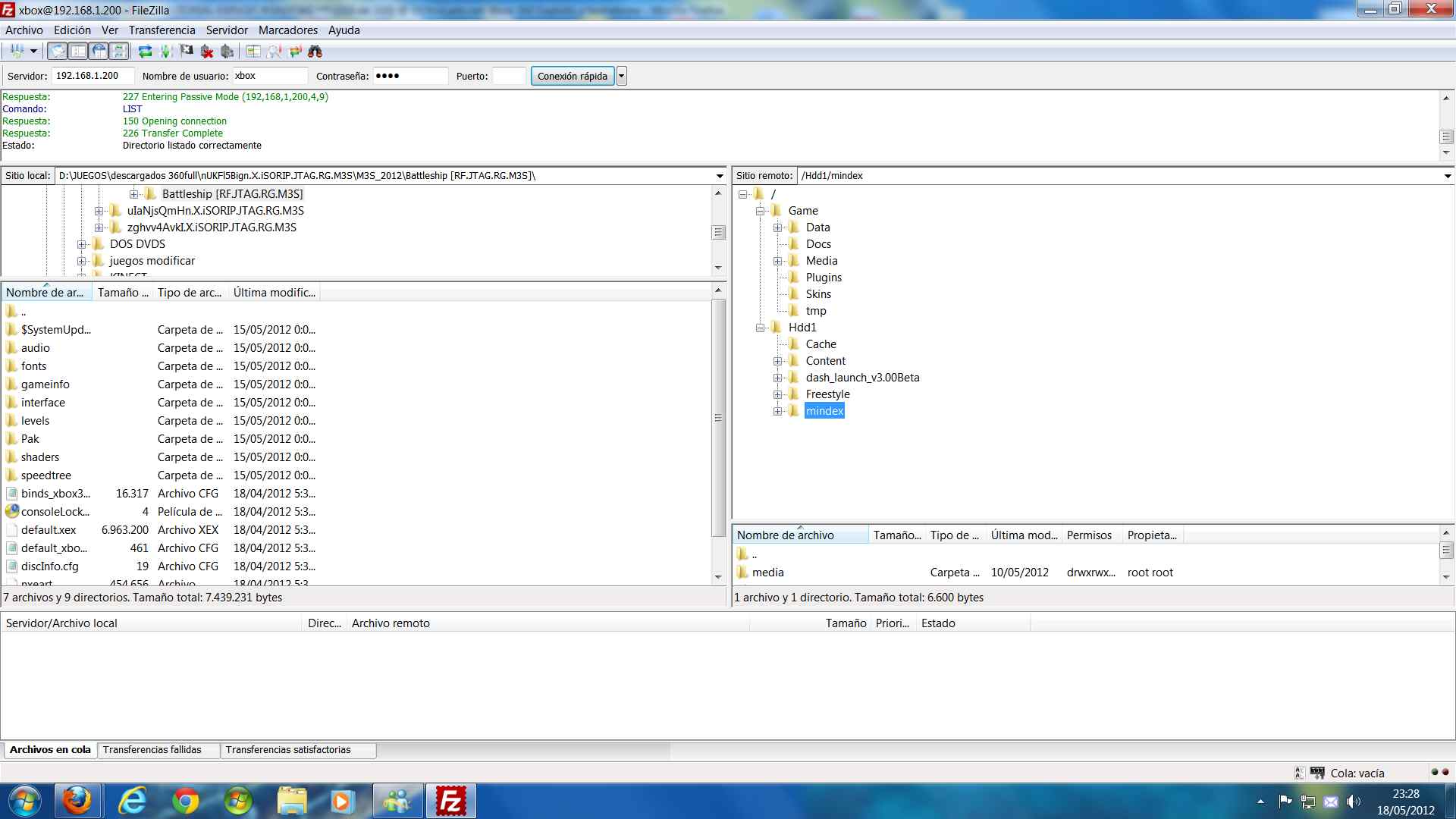This screenshot has height=819, width=1456.
Task: Open quick connect history dropdown arrow
Action: click(622, 76)
